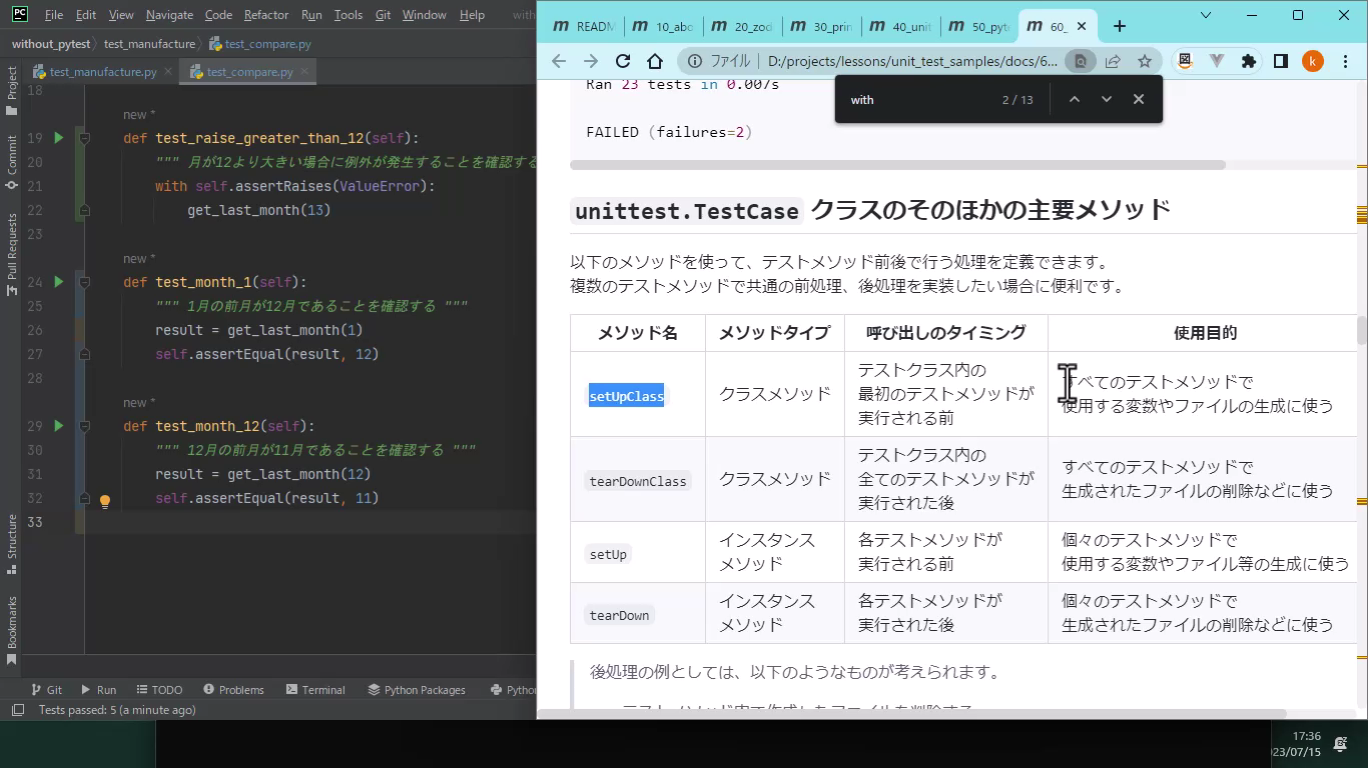Open the browser tab search dropdown
The width and height of the screenshot is (1368, 768).
[1206, 15]
